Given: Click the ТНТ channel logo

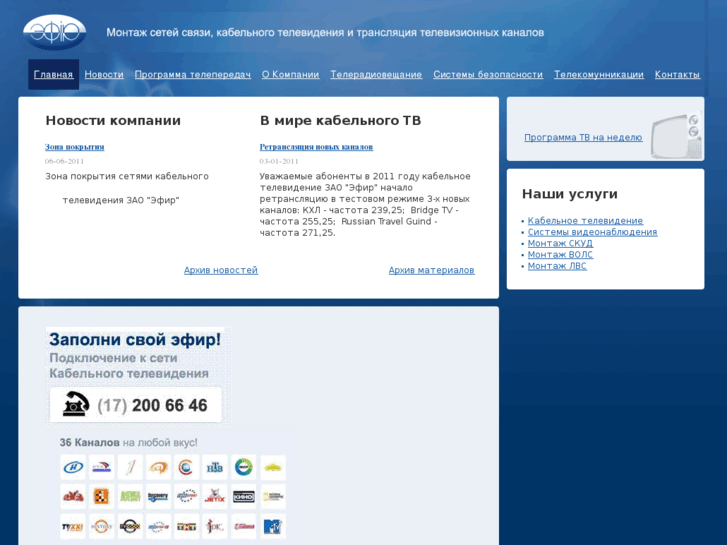Looking at the screenshot, I should [x=186, y=526].
